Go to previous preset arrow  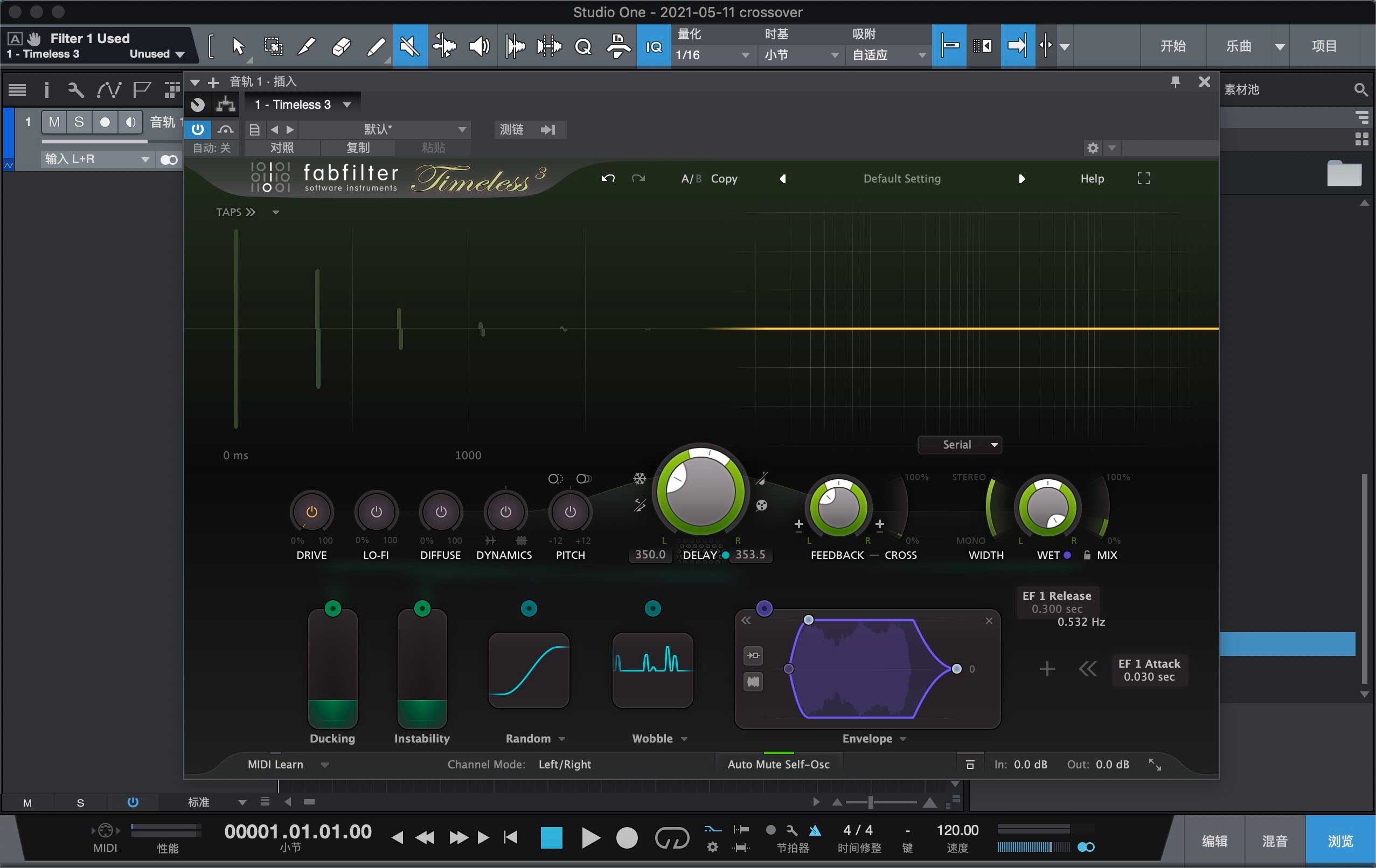(783, 178)
